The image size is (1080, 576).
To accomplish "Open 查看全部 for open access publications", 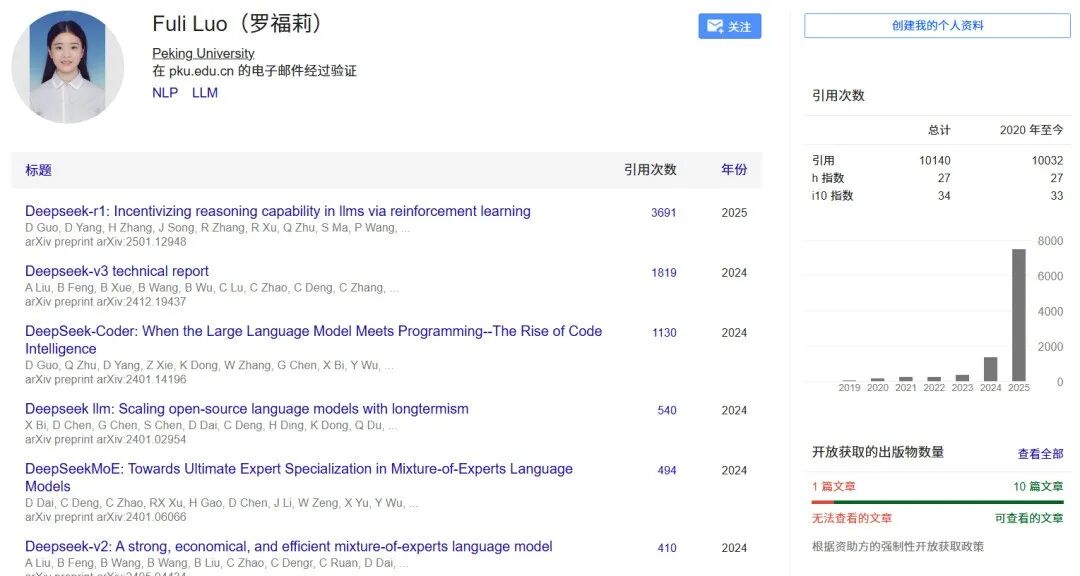I will 1040,454.
